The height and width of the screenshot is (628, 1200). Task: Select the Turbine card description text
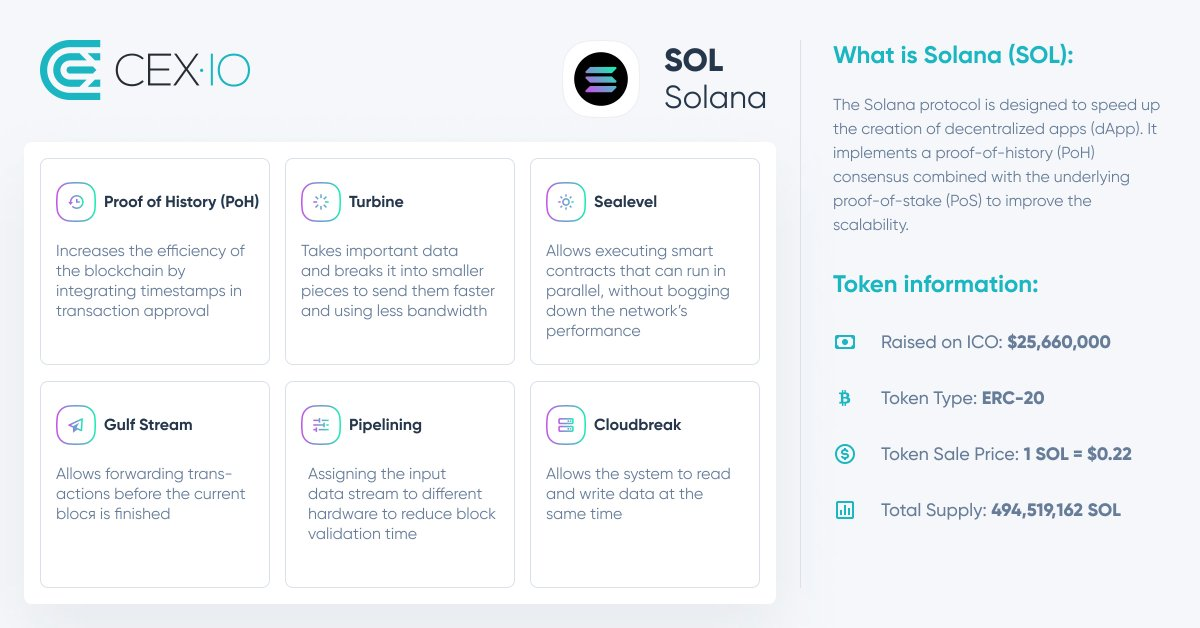(398, 281)
